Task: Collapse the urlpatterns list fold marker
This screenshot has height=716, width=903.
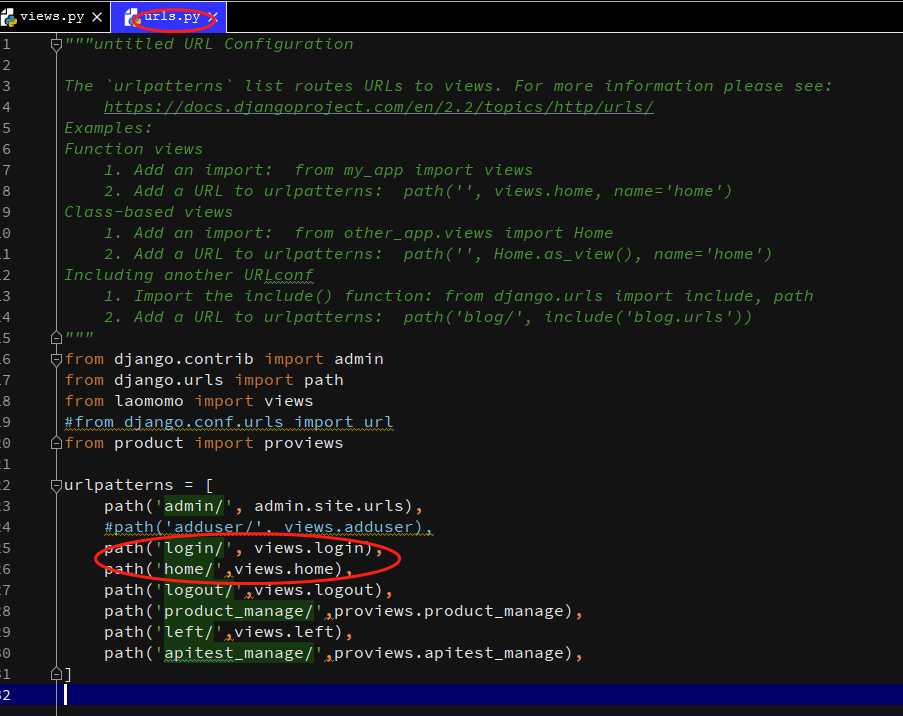Action: [x=56, y=486]
